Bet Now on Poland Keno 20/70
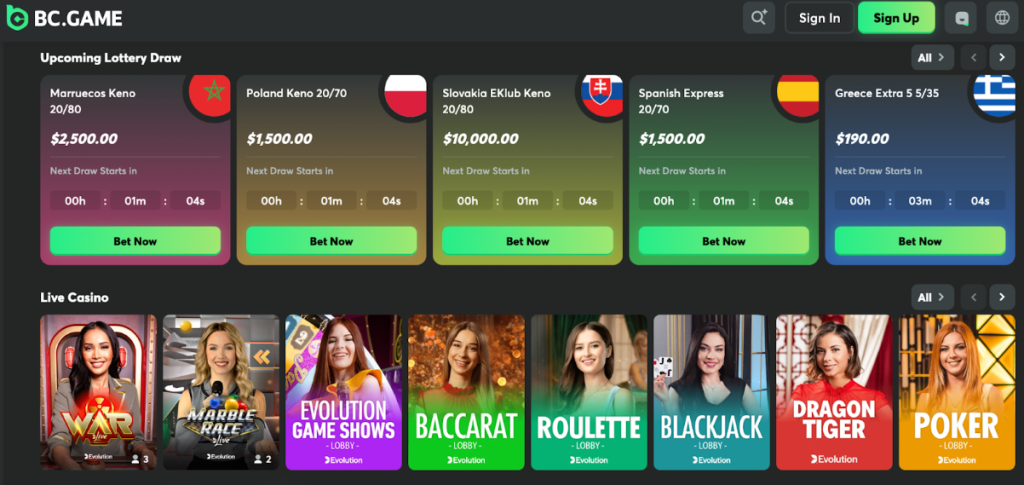 coord(331,241)
